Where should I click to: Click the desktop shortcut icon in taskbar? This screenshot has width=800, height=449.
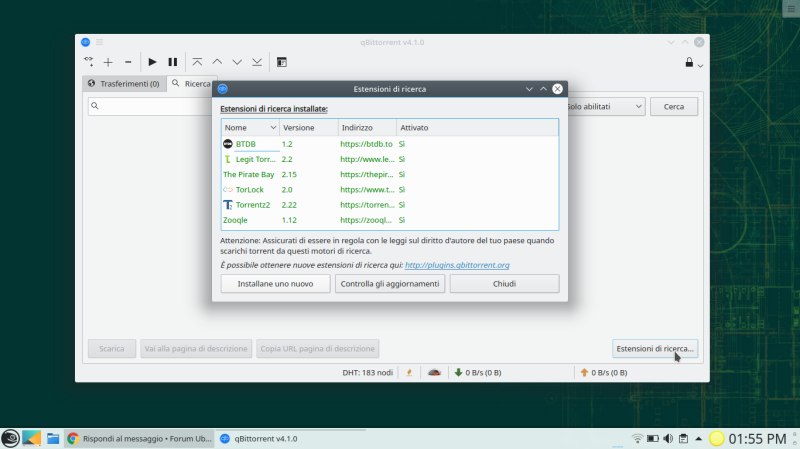(x=31, y=438)
